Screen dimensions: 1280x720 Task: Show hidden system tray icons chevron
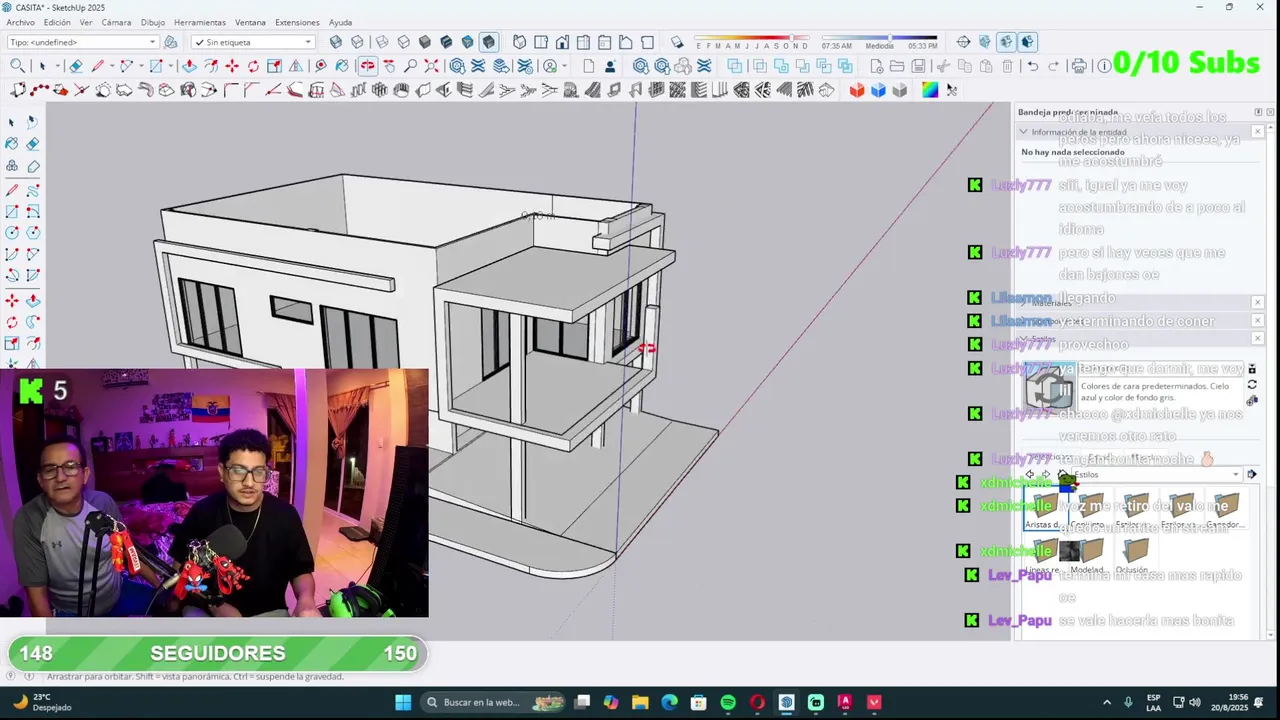click(1107, 702)
